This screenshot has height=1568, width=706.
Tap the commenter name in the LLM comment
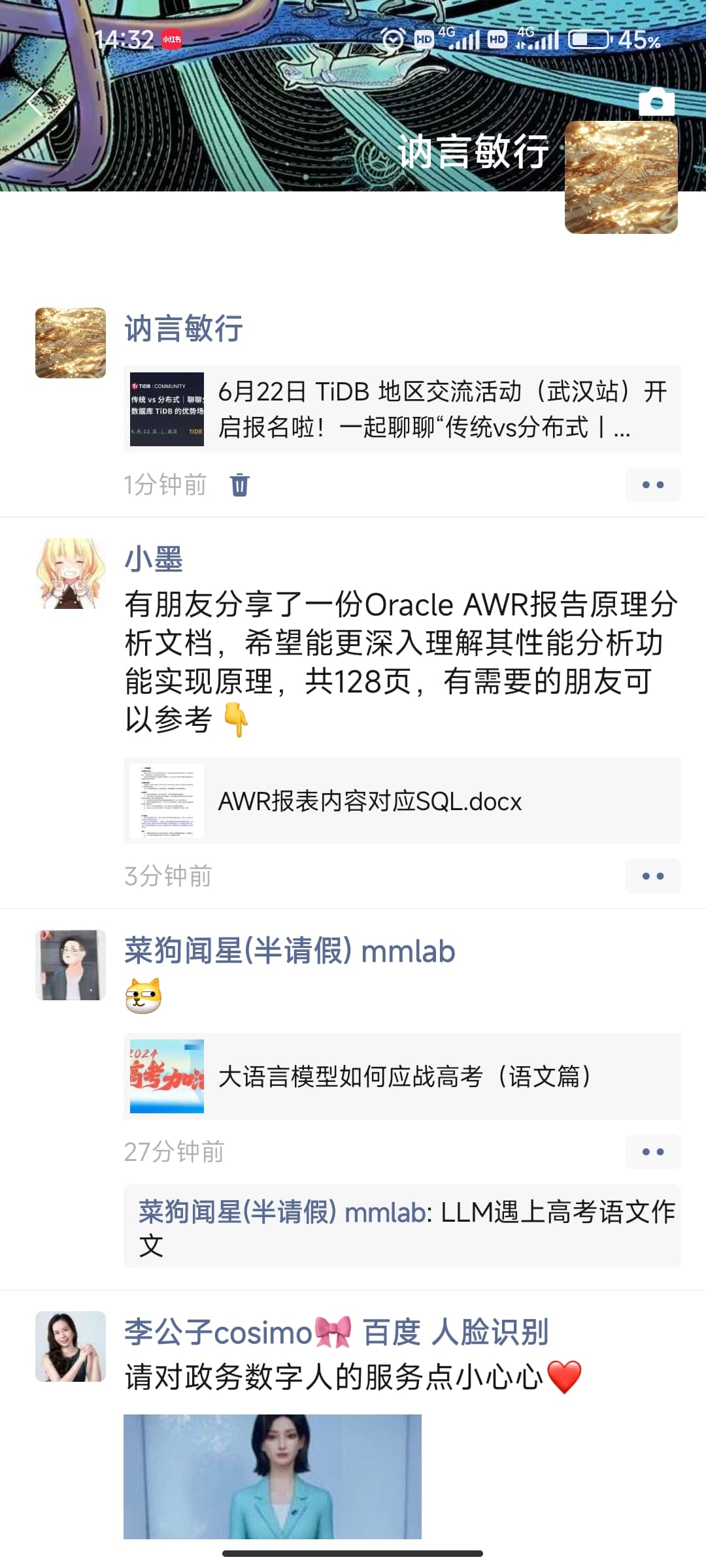tap(282, 1213)
